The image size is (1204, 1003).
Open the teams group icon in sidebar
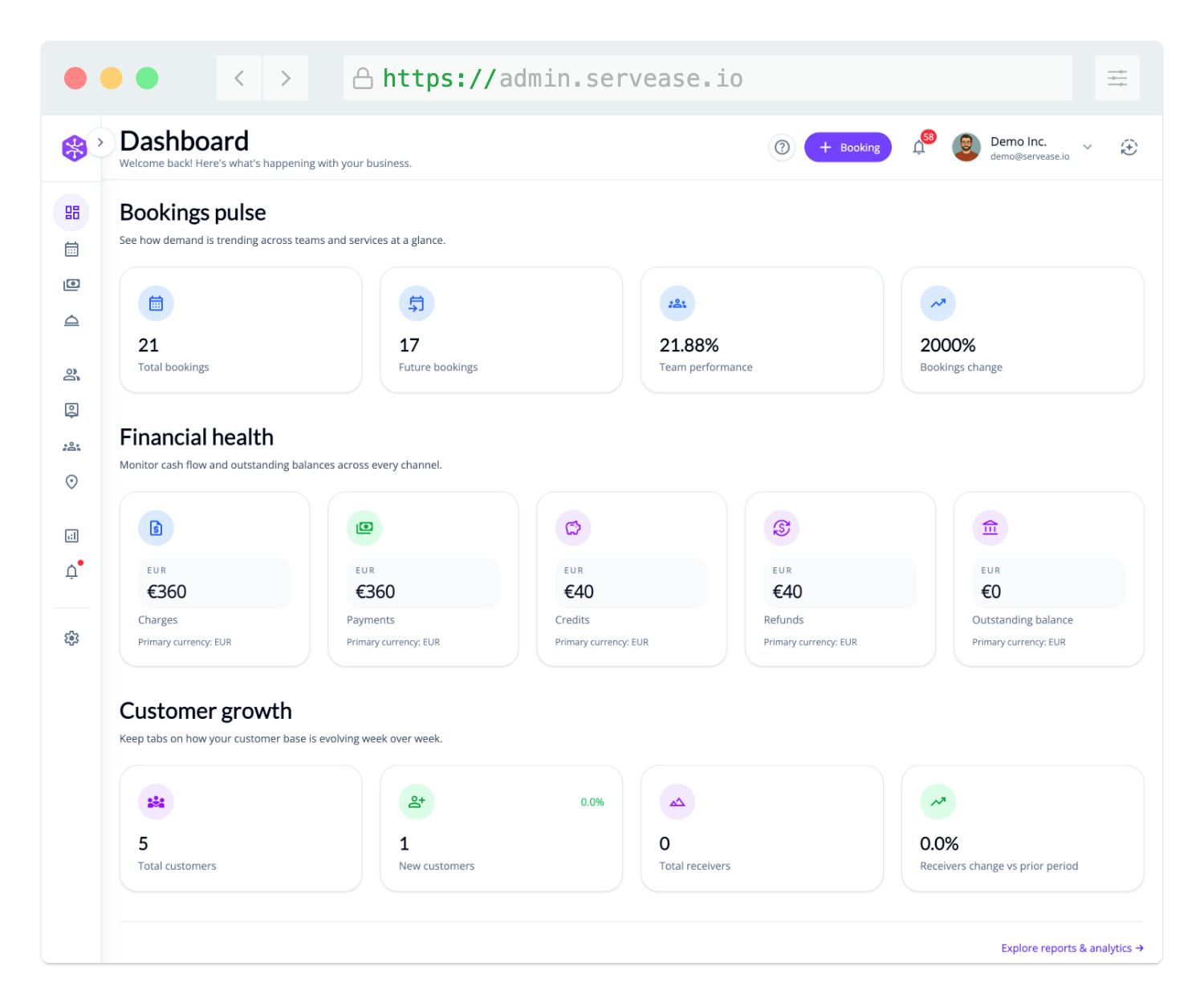click(71, 446)
